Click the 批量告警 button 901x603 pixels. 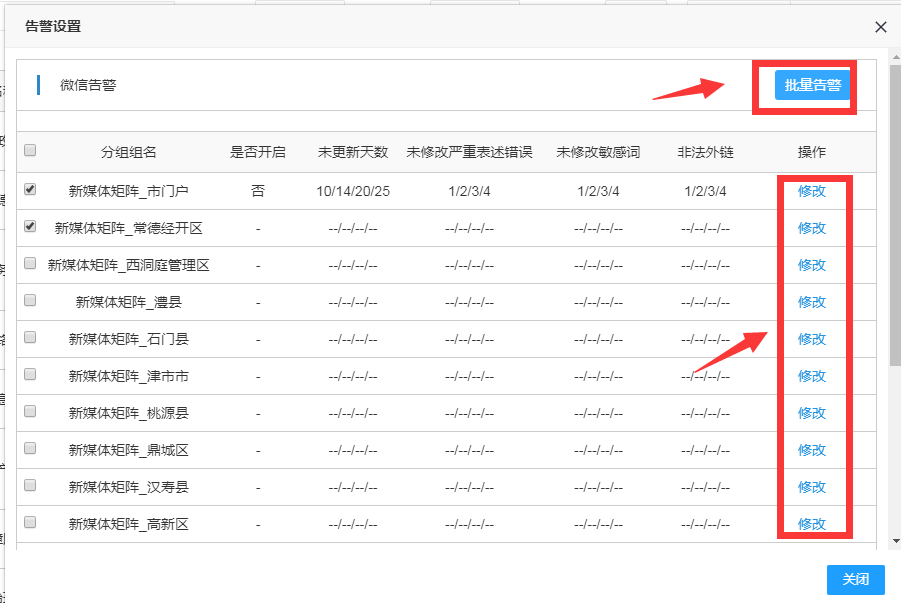point(812,85)
